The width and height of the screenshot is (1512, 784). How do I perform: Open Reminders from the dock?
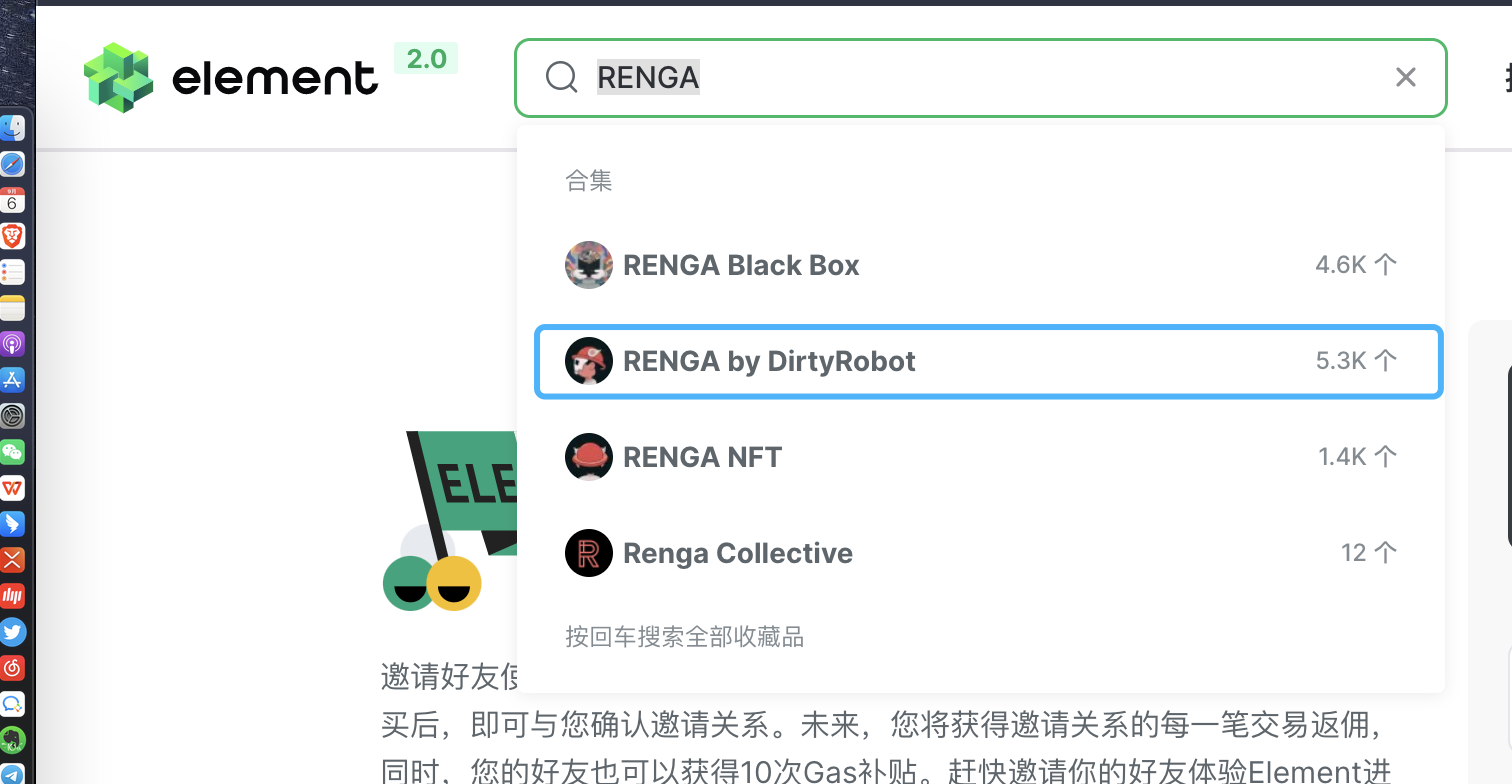[12, 272]
